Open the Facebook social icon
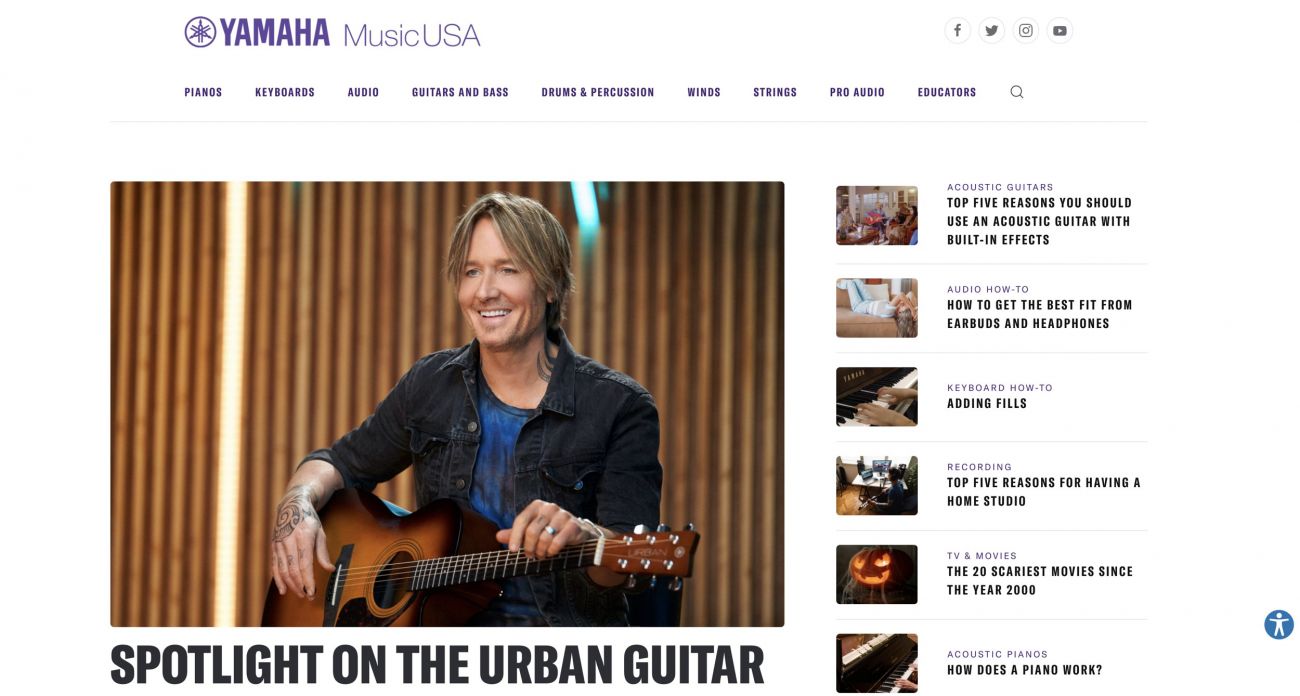The width and height of the screenshot is (1300, 696). coord(957,30)
